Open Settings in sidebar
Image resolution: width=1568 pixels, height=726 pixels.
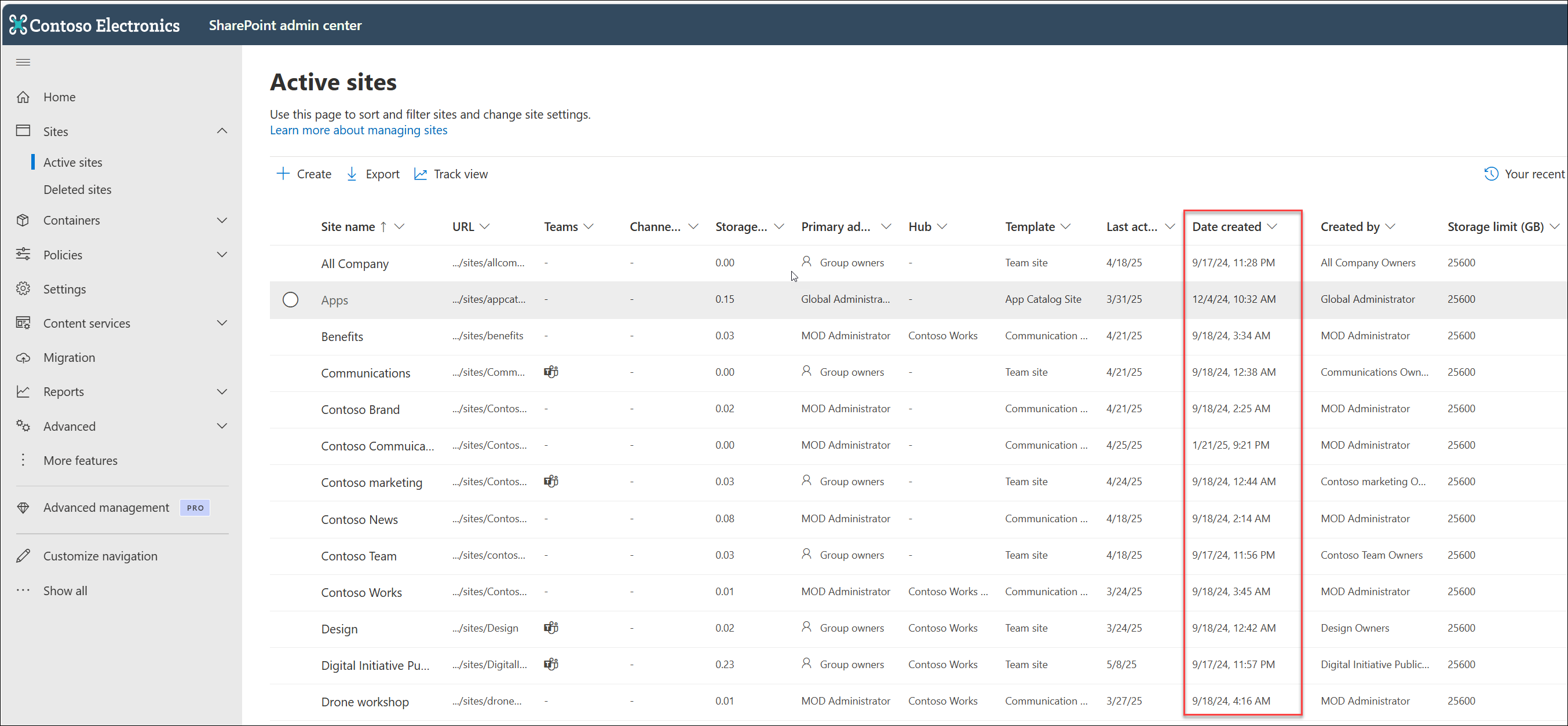[x=64, y=289]
